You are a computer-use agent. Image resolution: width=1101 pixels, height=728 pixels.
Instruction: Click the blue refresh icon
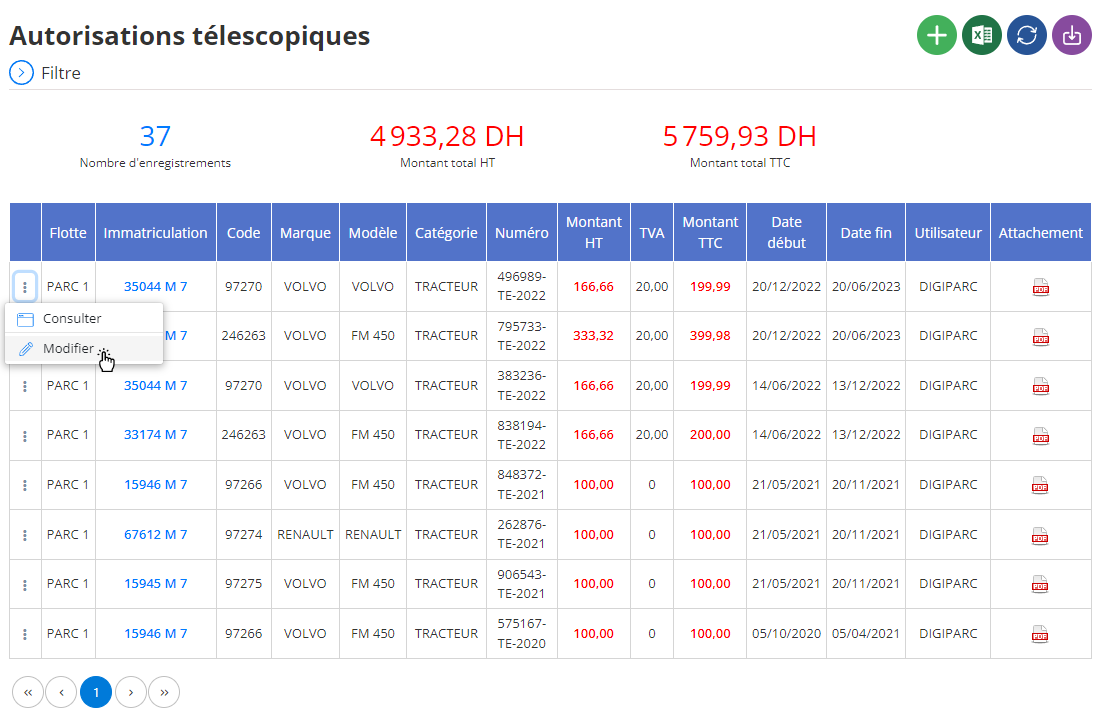tap(1027, 35)
